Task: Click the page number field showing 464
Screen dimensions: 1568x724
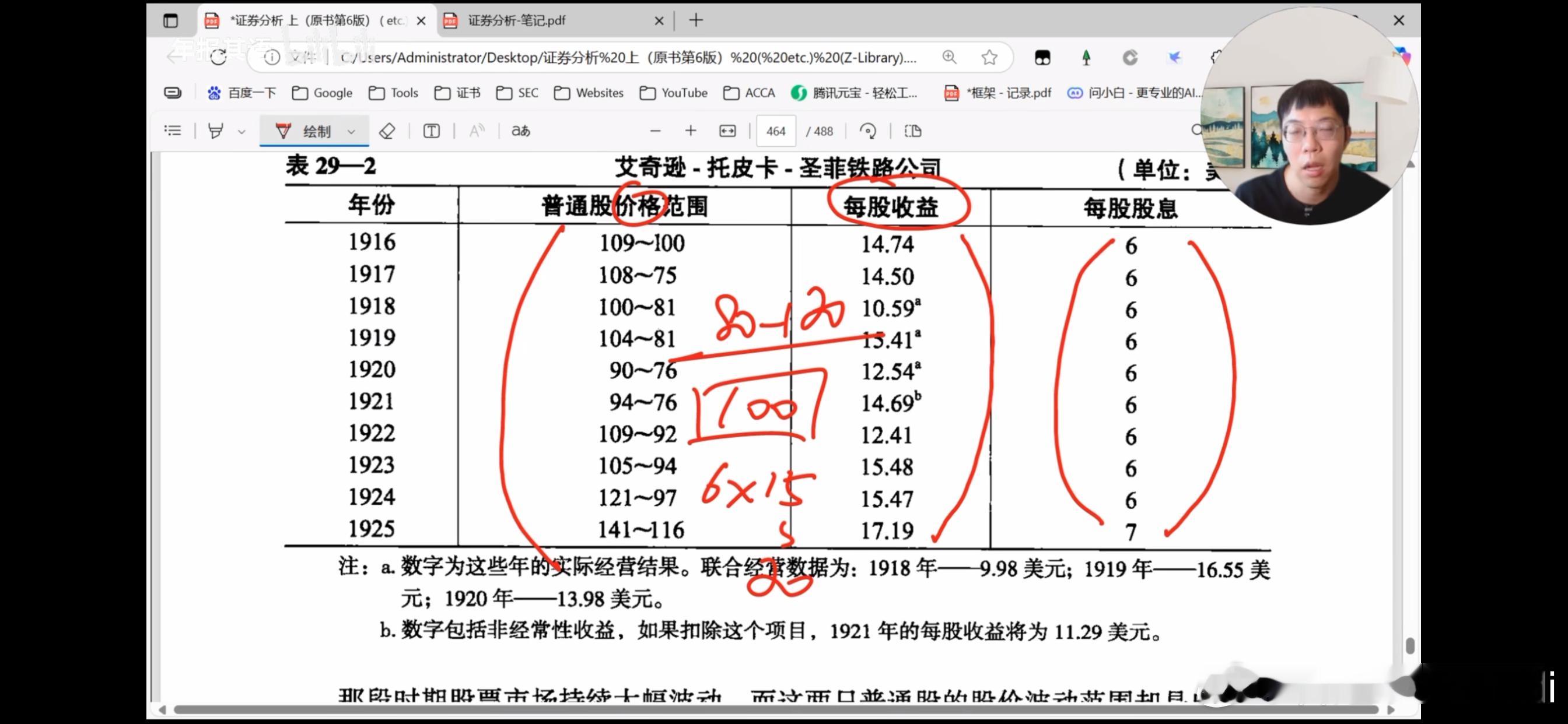Action: point(775,131)
